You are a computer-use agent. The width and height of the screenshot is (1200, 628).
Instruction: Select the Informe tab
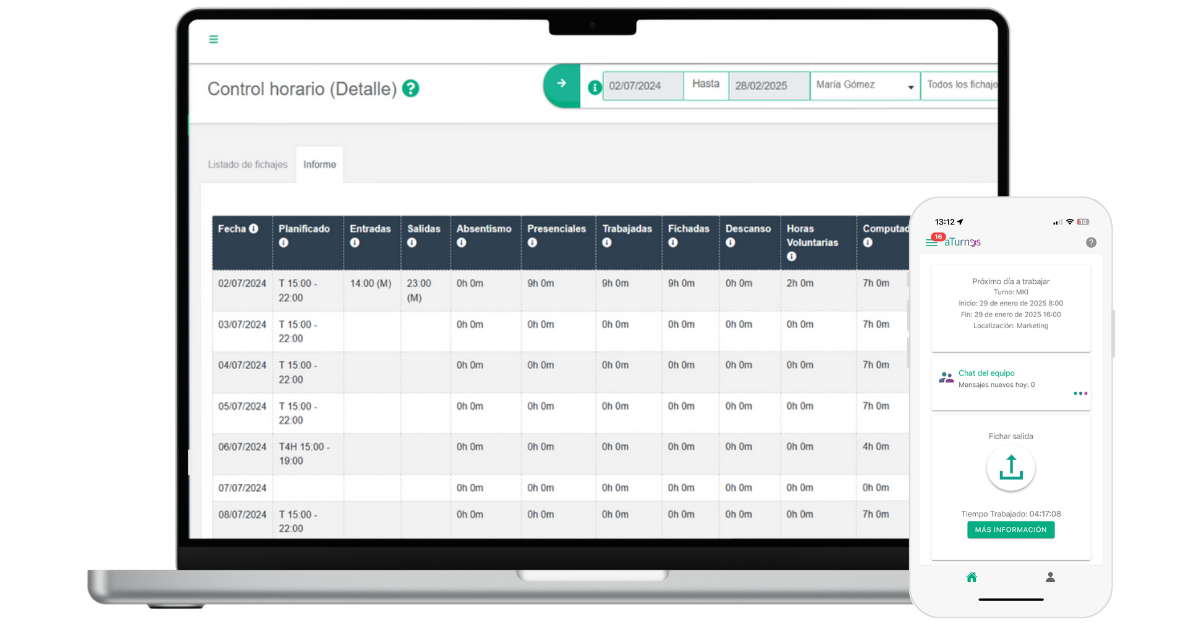(x=319, y=164)
